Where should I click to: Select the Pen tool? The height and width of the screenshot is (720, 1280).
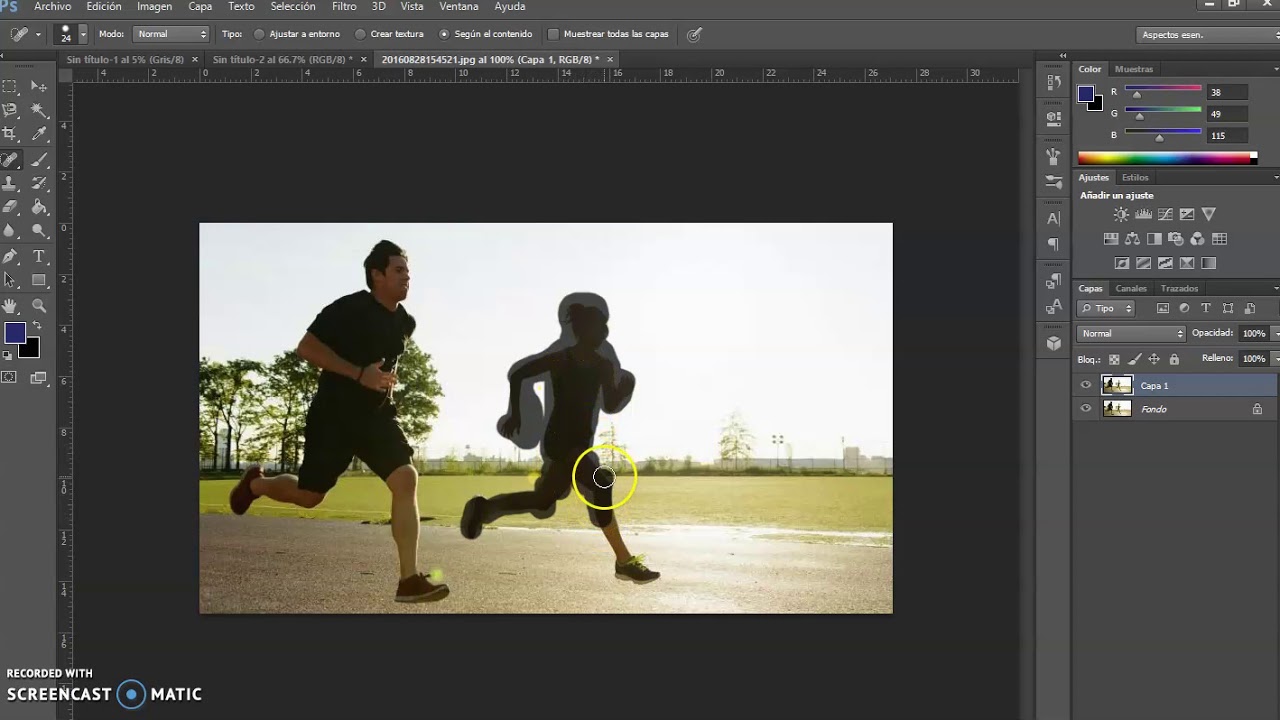(x=10, y=257)
